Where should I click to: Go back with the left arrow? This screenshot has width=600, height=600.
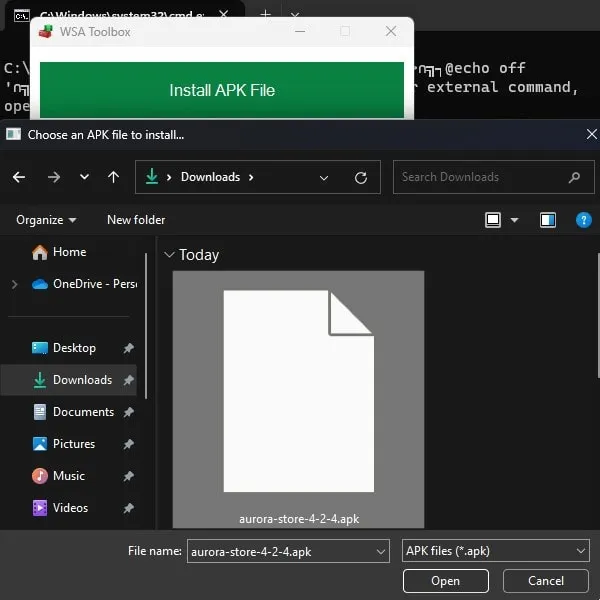point(19,177)
